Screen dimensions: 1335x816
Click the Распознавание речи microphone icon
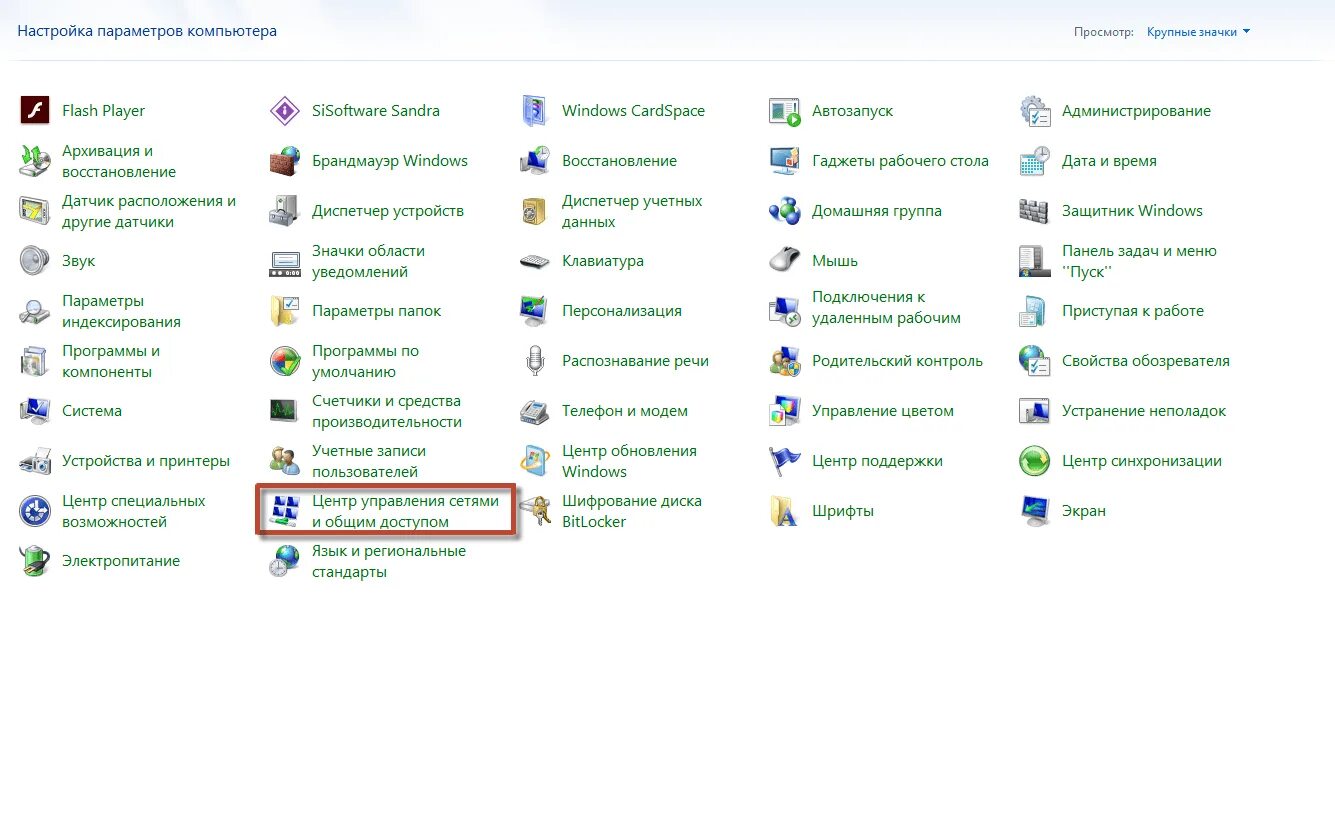(x=535, y=360)
